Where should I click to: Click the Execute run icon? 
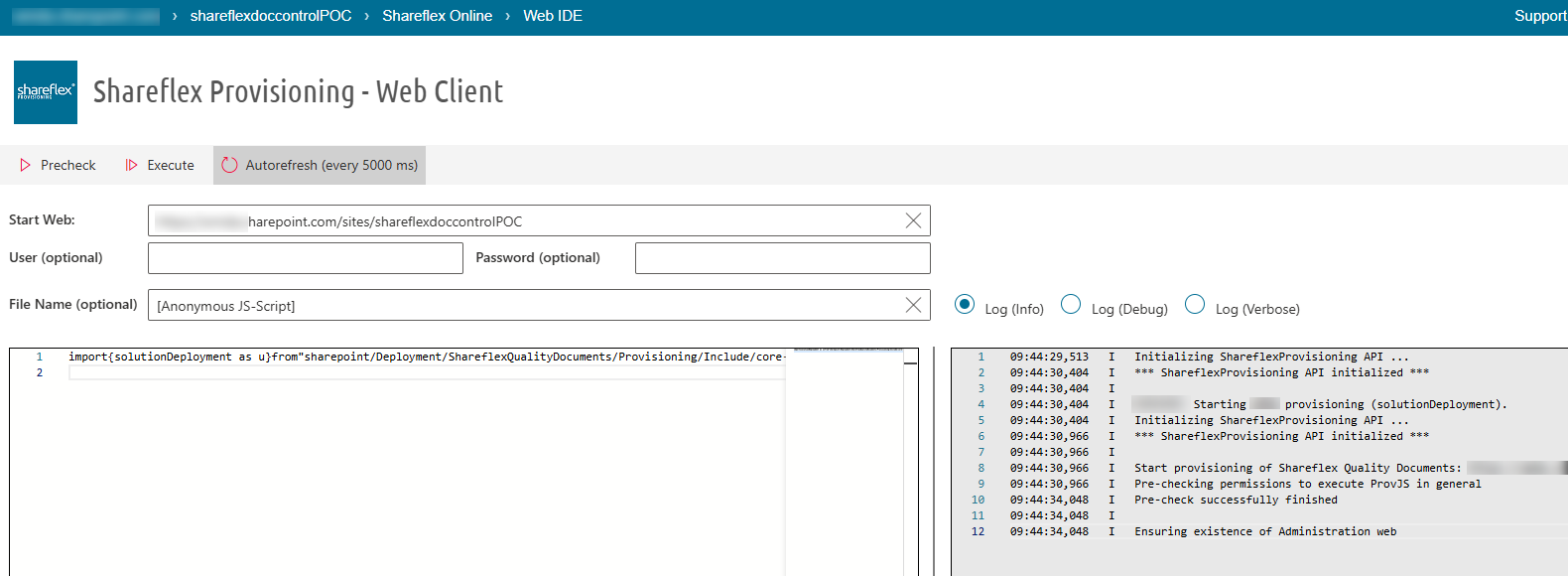[132, 165]
